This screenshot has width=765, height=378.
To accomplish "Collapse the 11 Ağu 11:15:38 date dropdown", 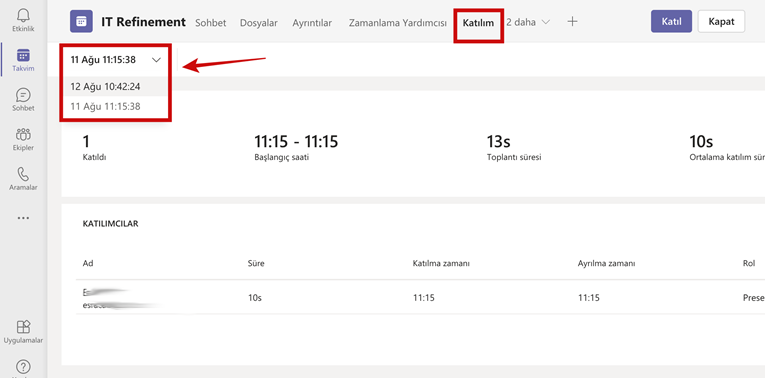I will 116,60.
